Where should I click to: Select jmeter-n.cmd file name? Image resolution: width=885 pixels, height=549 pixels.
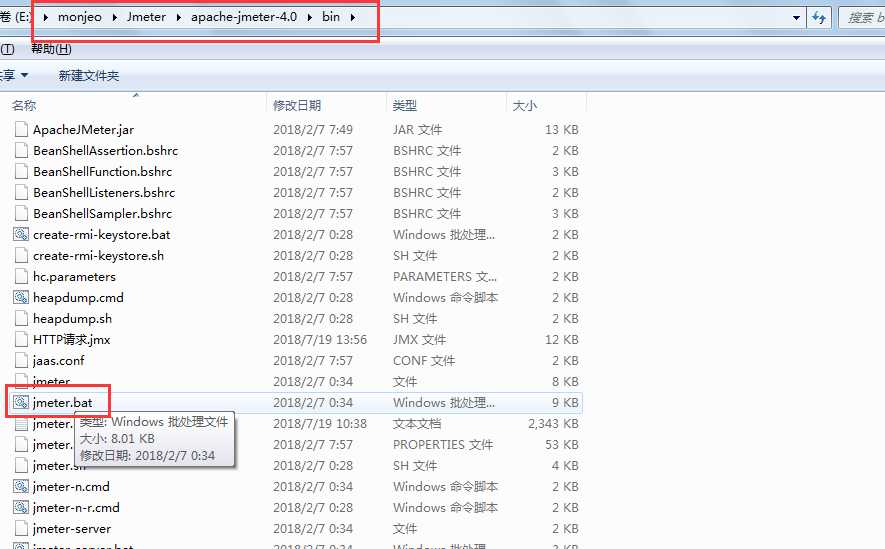[72, 486]
